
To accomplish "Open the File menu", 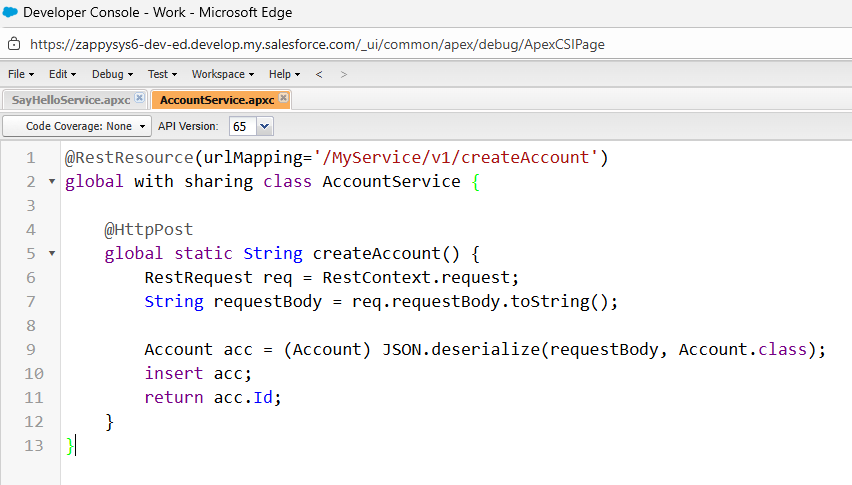I will tap(20, 74).
